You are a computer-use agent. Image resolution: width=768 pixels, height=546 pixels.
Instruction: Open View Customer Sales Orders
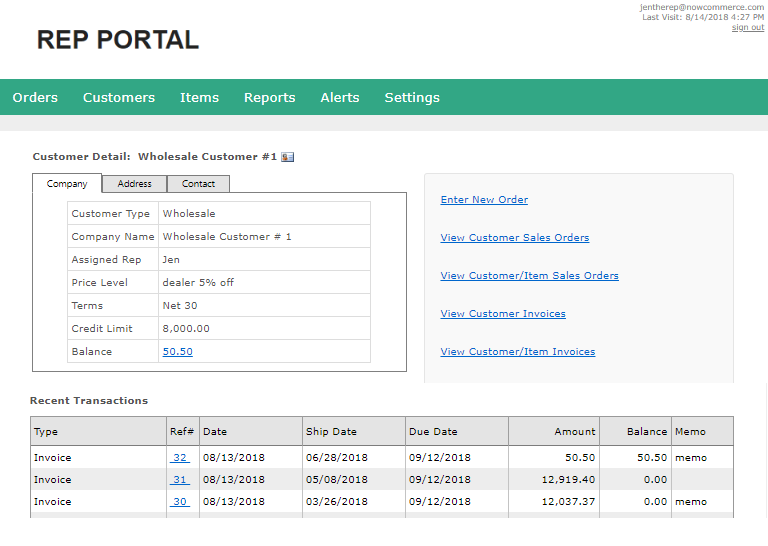(x=514, y=238)
